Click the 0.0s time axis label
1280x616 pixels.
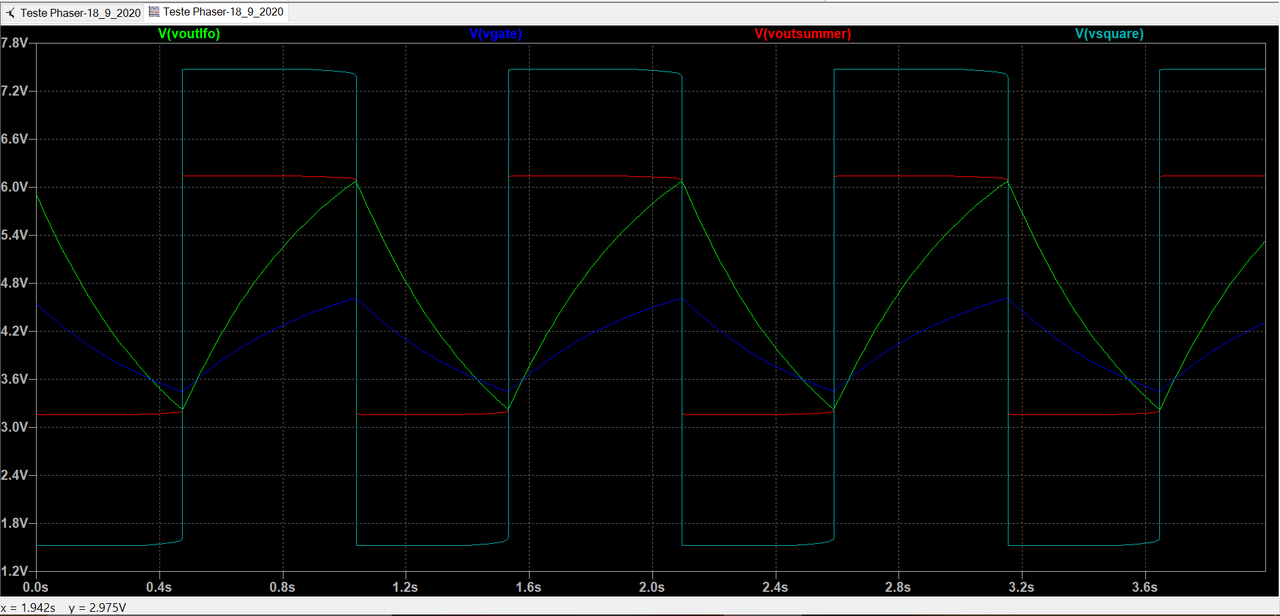(x=35, y=586)
